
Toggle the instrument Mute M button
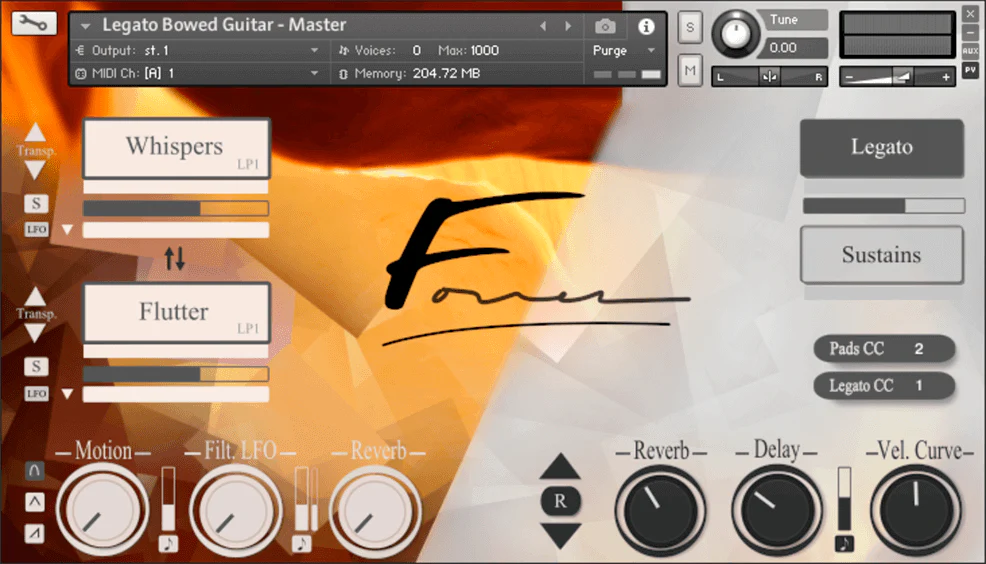pos(690,70)
